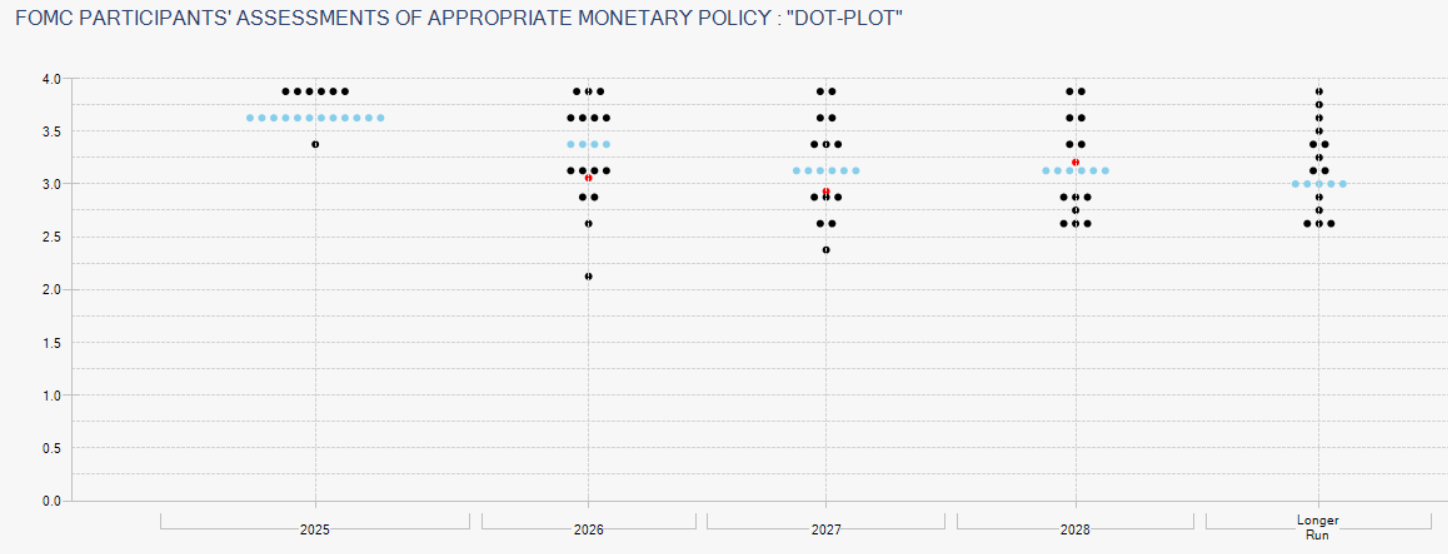This screenshot has width=1448, height=554.
Task: Select the single 2026 dot at 2.625 level
Action: [x=588, y=223]
